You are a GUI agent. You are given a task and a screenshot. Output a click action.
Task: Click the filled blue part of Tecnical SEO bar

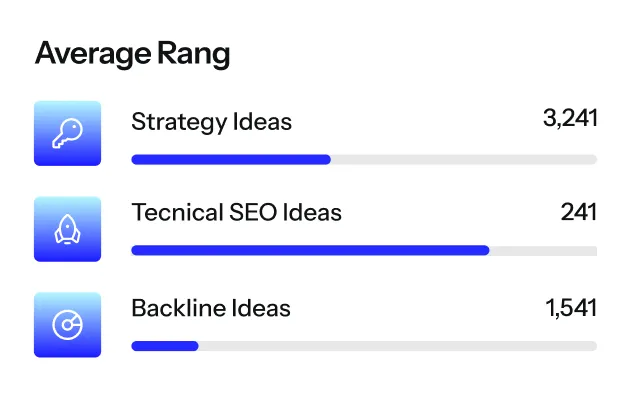(310, 250)
